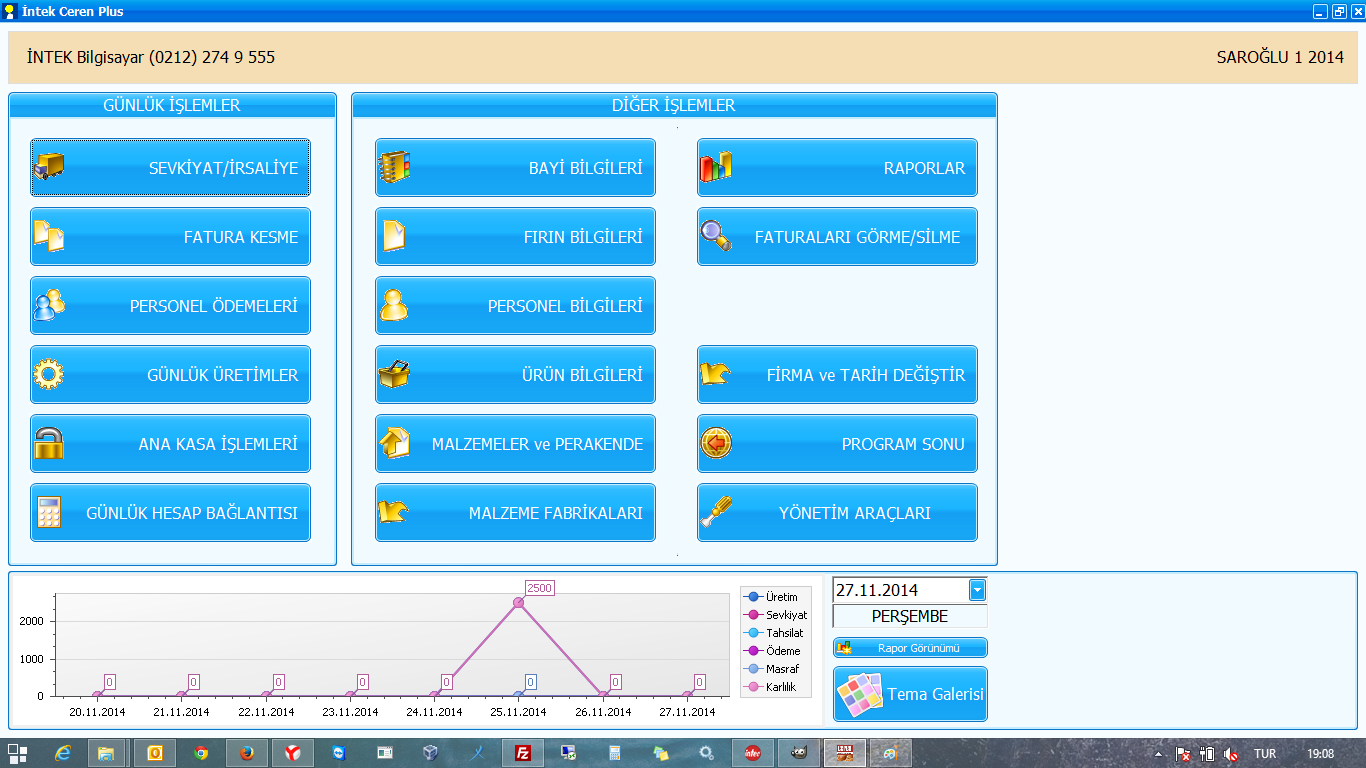1366x768 pixels.
Task: Click the magnifier icon on FATURALARI GÖRME/SİLME
Action: tap(715, 237)
